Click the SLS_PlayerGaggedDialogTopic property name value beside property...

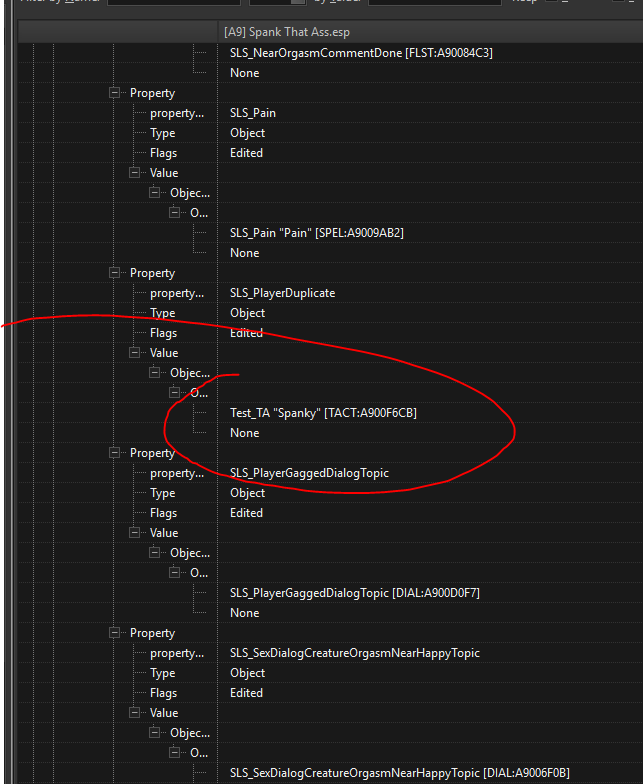pyautogui.click(x=309, y=472)
